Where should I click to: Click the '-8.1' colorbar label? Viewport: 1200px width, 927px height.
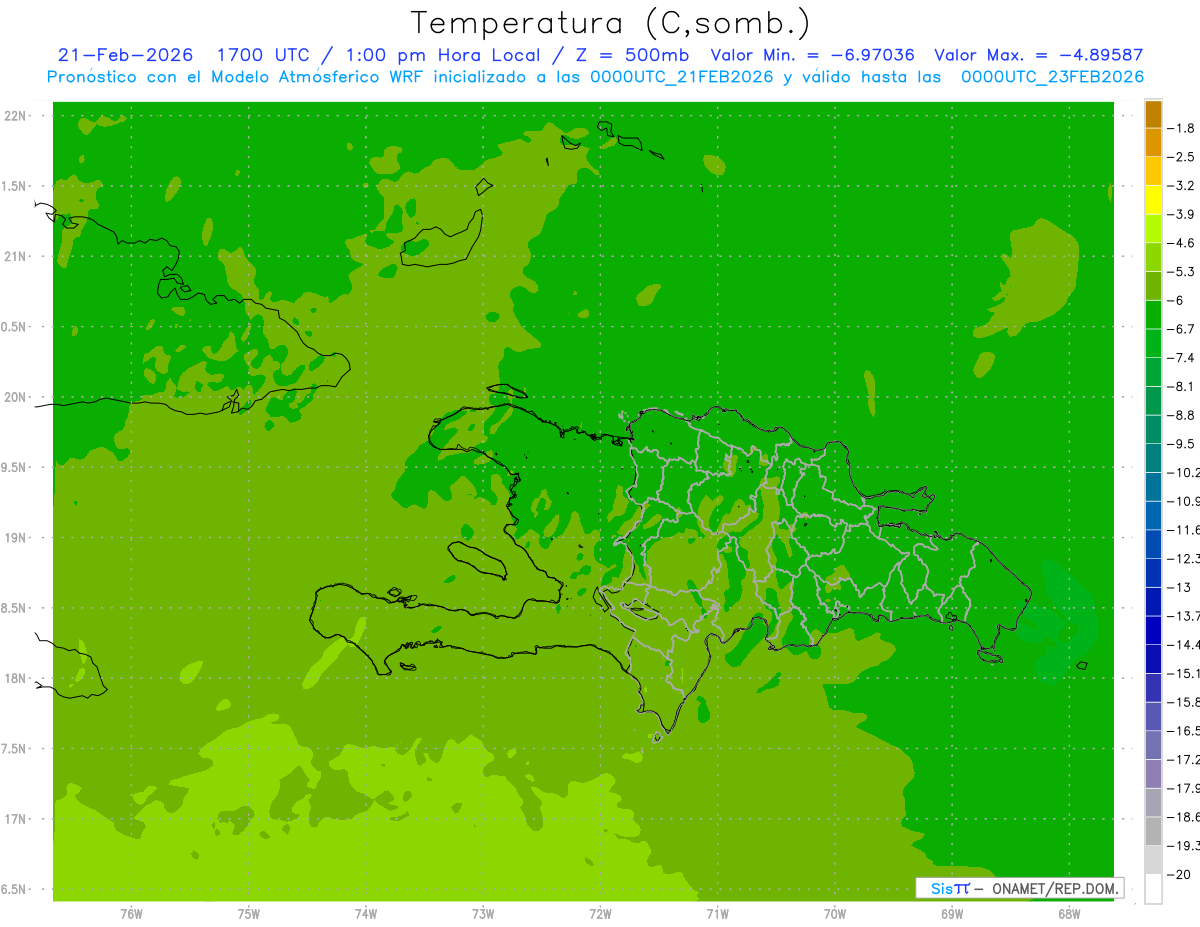point(1183,386)
